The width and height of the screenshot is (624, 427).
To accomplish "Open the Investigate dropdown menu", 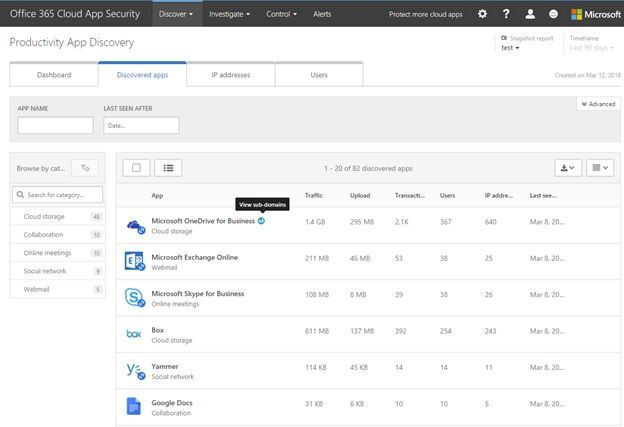I will pyautogui.click(x=229, y=14).
